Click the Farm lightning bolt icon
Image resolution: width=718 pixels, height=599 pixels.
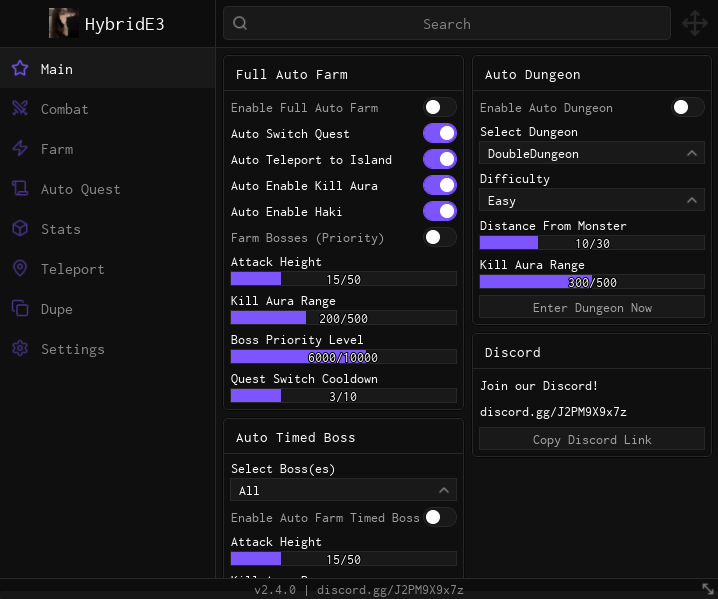pos(20,148)
